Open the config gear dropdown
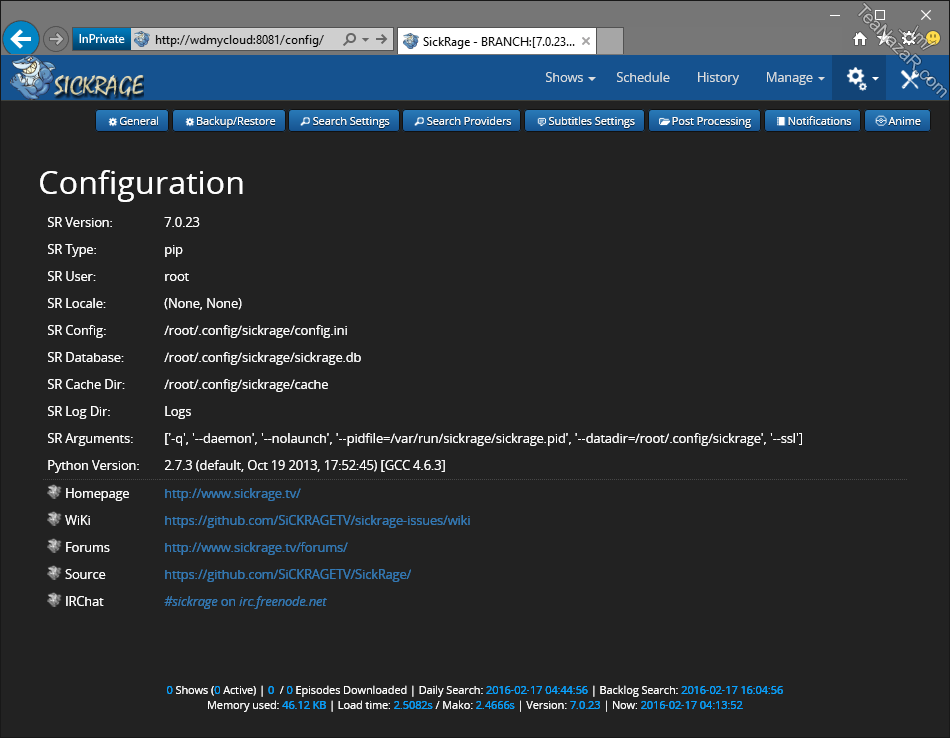This screenshot has width=950, height=738. 861,78
